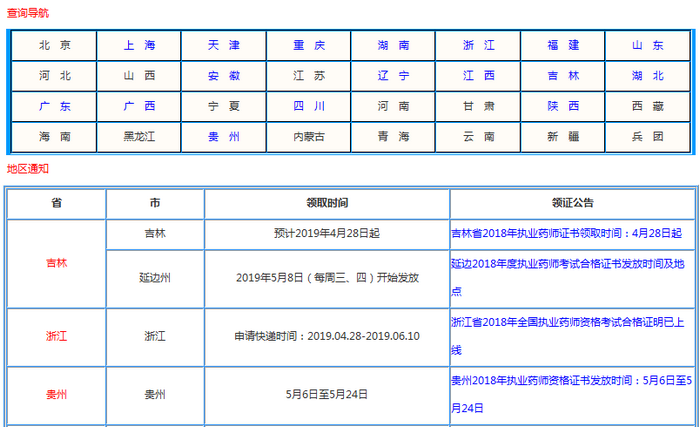This screenshot has height=427, width=700.
Task: Click the 黑龙江 cell in the grid
Action: (x=139, y=137)
